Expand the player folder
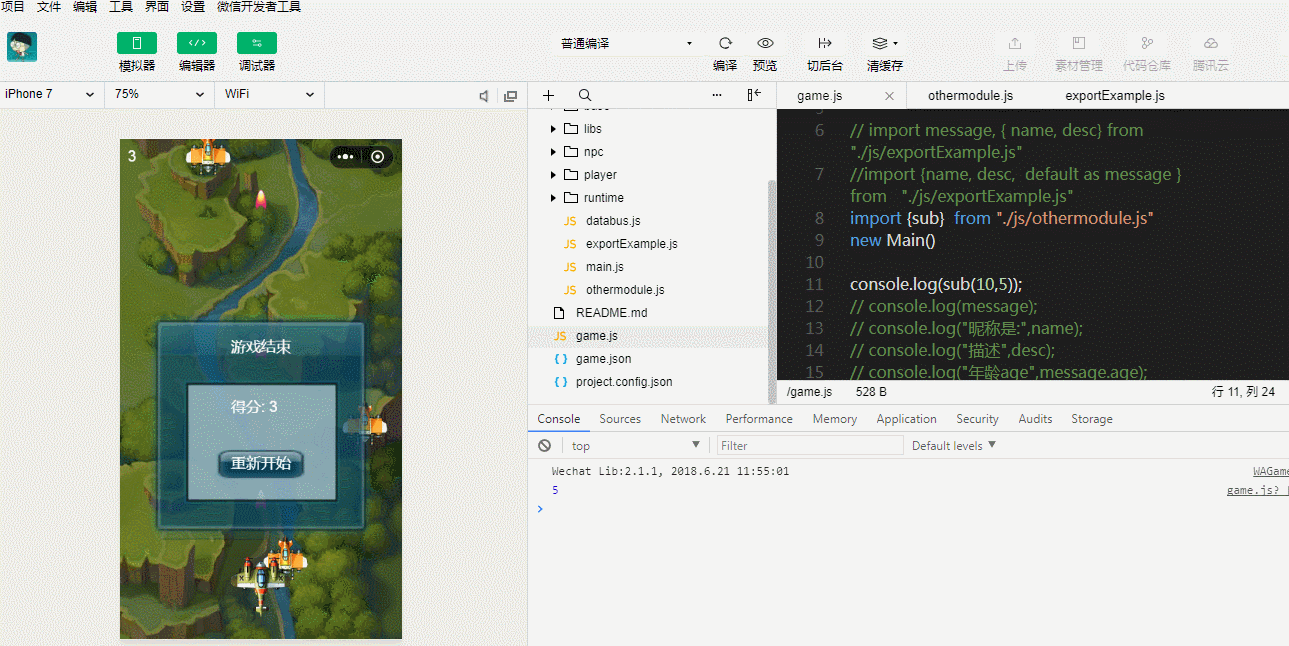The height and width of the screenshot is (646, 1289). [x=553, y=175]
